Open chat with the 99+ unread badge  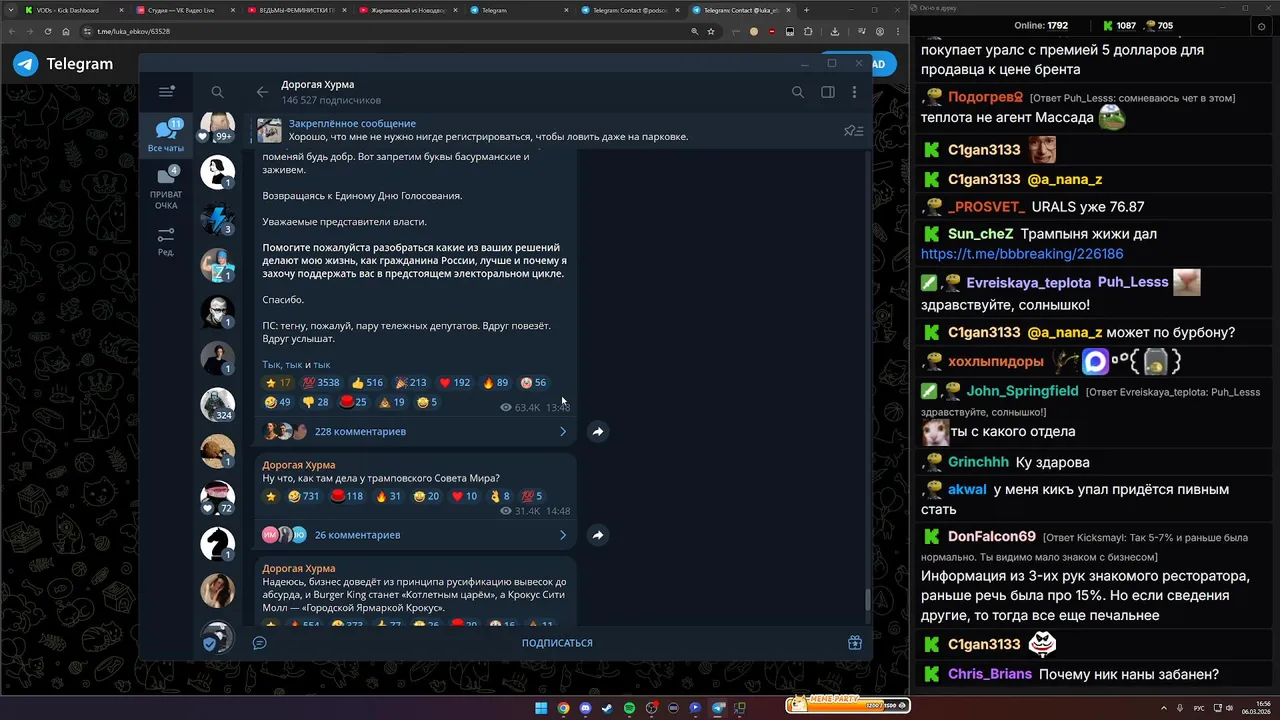point(217,126)
